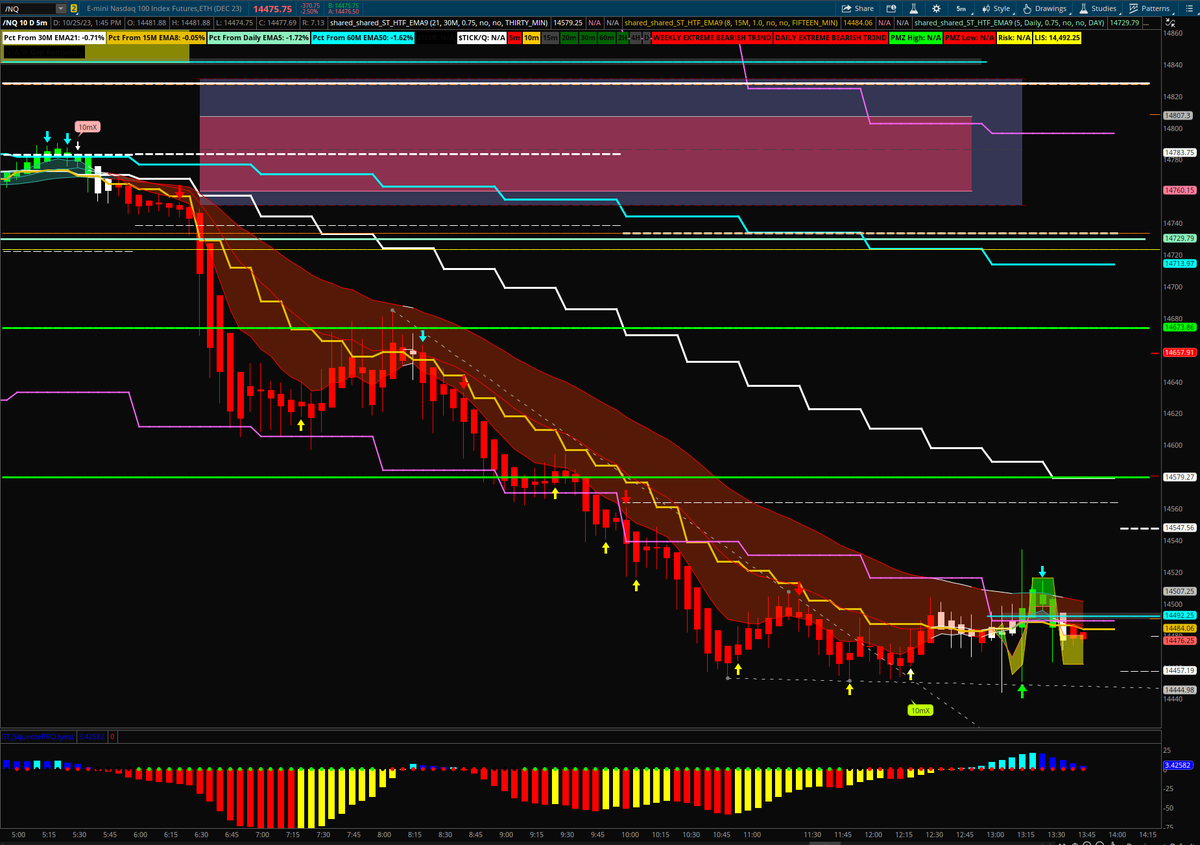
Task: Click the Pct From Daily EMA5 label
Action: coord(259,37)
